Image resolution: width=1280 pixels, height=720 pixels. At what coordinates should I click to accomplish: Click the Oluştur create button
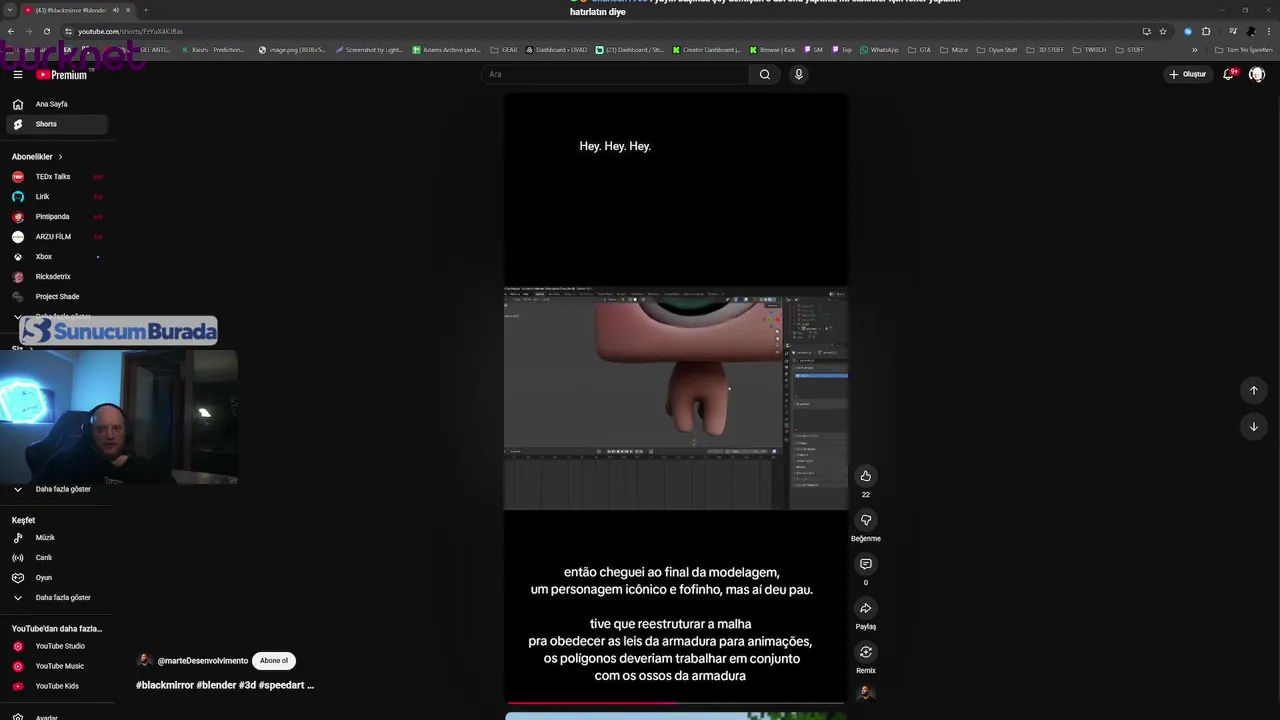coord(1188,74)
